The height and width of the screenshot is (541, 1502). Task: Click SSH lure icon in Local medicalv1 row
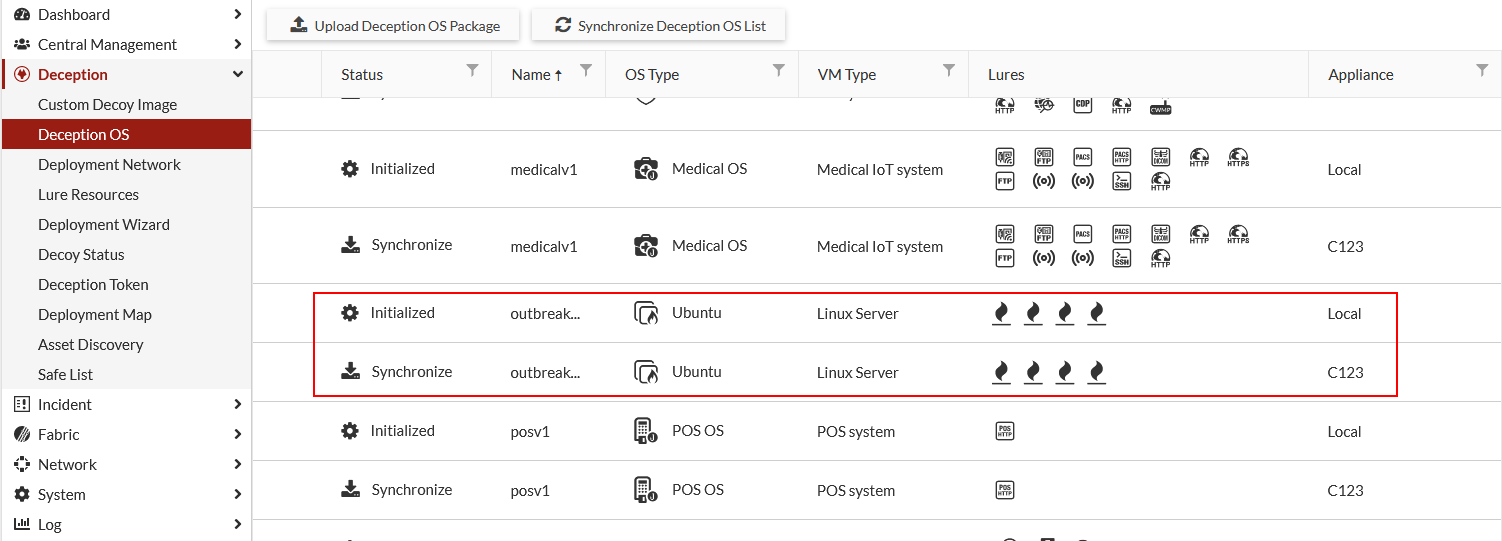1122,181
